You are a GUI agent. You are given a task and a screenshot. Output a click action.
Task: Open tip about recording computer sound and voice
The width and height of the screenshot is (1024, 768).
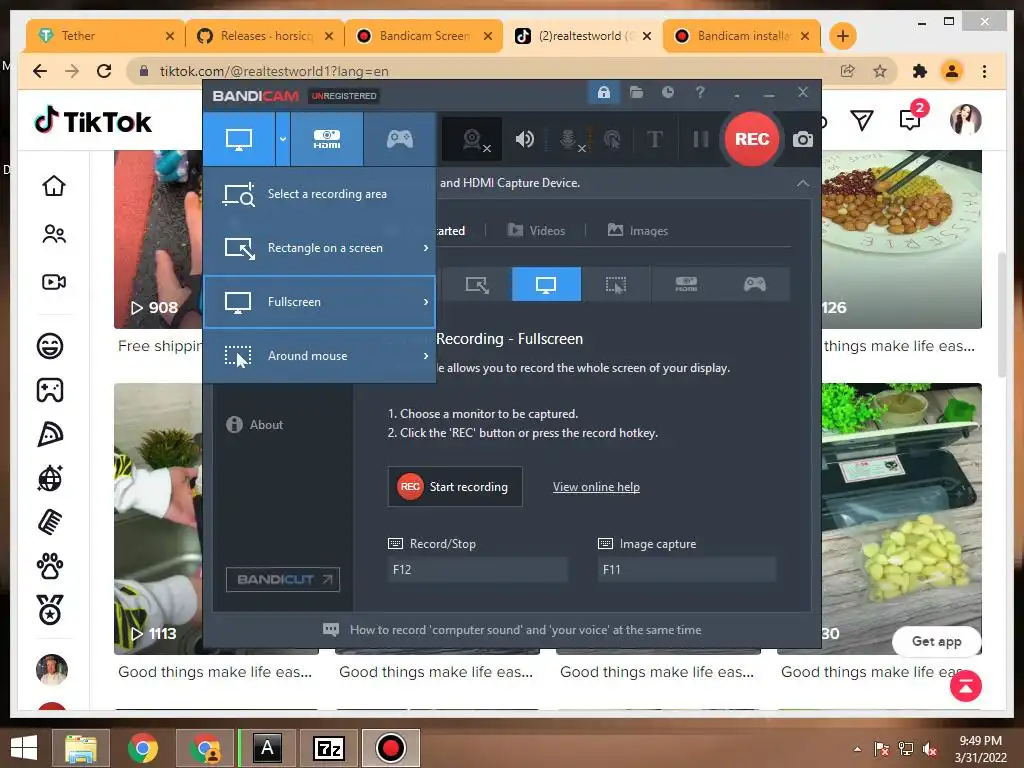coord(512,630)
